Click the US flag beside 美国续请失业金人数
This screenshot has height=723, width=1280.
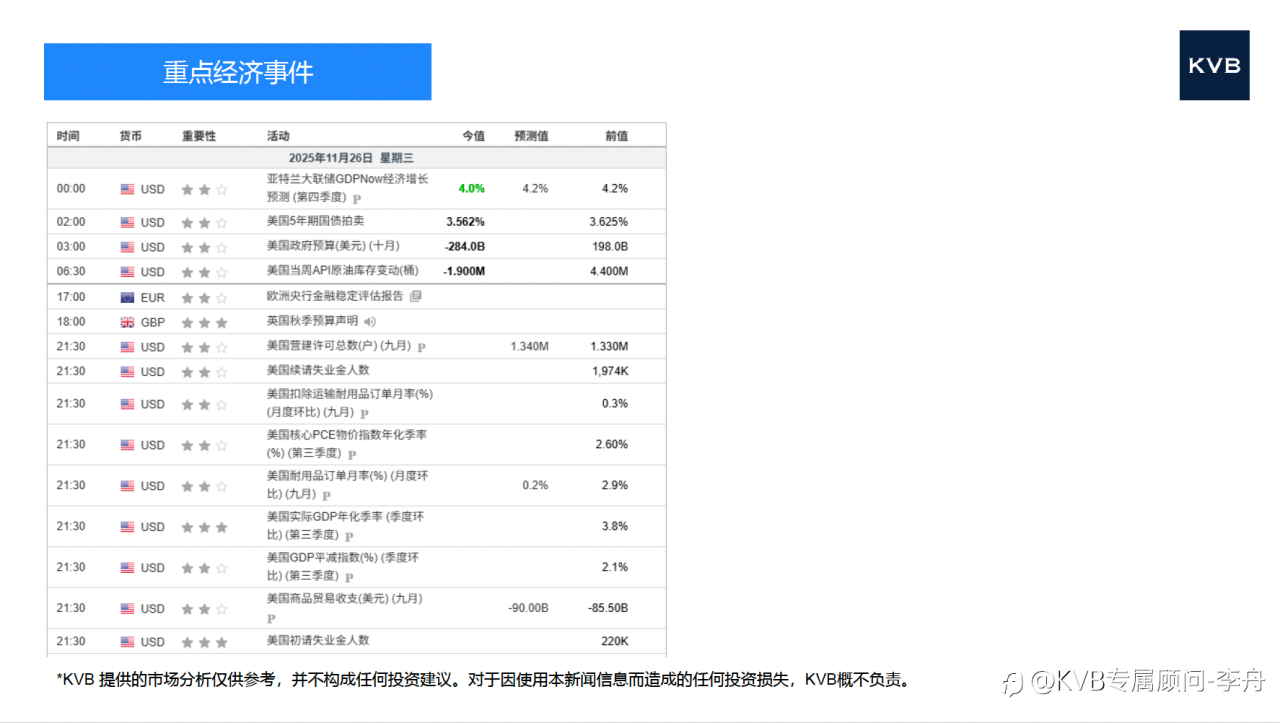pyautogui.click(x=127, y=372)
